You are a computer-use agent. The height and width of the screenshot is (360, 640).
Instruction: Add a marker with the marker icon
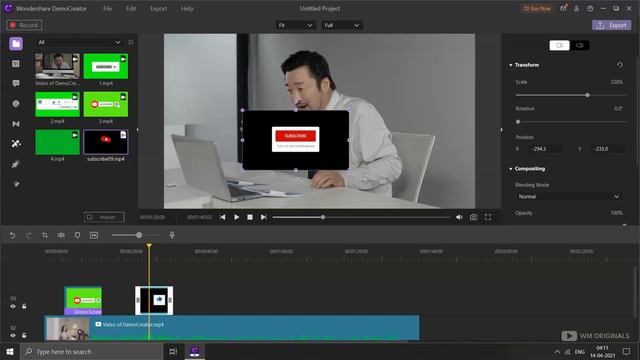77,235
